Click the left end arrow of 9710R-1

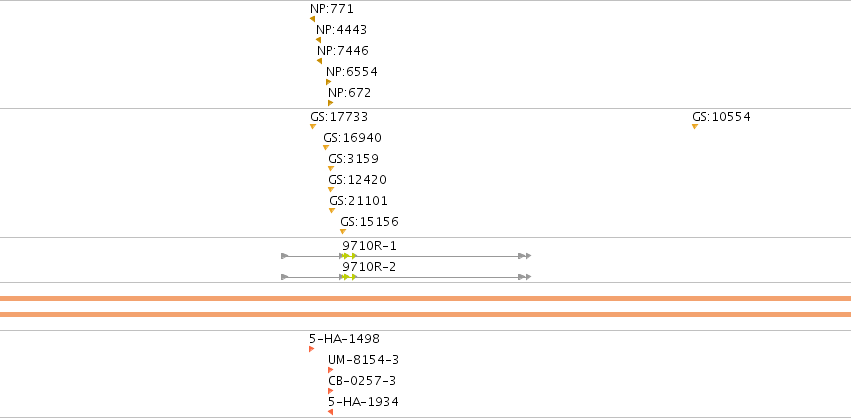[284, 256]
